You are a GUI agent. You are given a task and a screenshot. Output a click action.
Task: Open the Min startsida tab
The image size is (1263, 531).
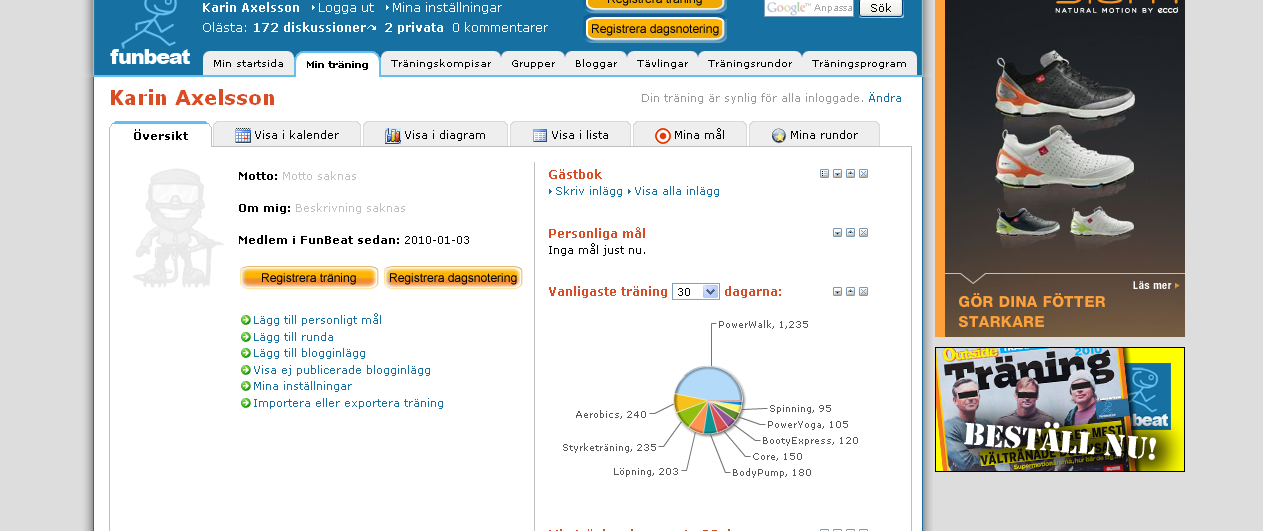[248, 63]
